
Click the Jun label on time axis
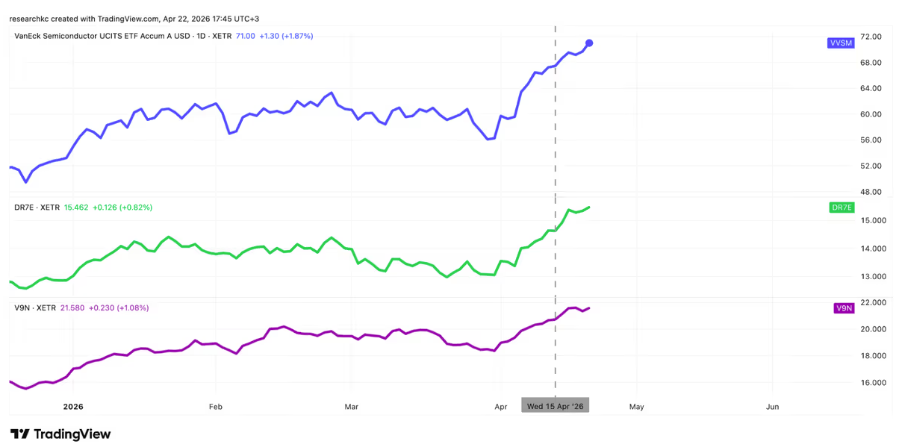[772, 407]
